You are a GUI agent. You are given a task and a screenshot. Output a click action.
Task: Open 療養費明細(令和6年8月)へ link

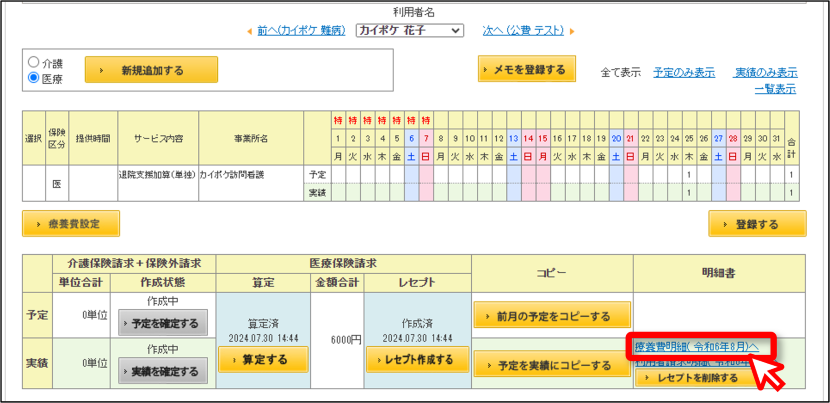coord(697,346)
